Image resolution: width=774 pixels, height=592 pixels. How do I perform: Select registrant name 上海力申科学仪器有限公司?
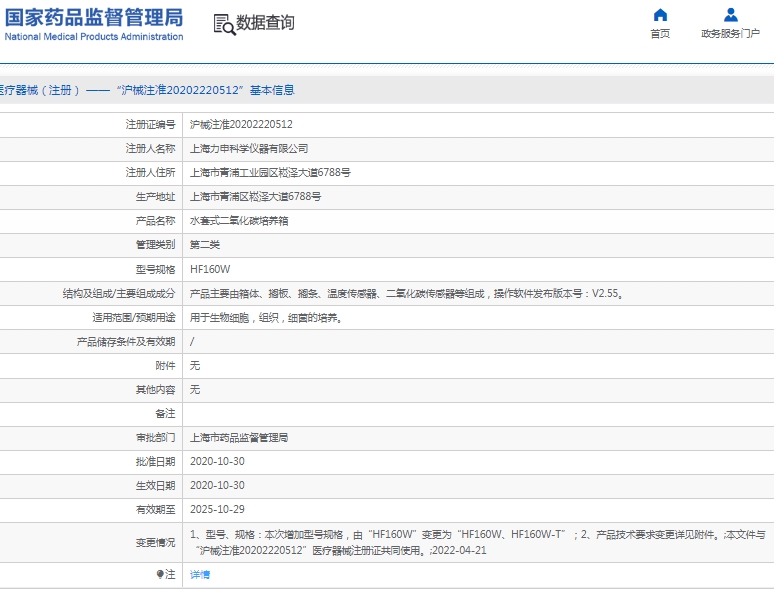tap(249, 149)
